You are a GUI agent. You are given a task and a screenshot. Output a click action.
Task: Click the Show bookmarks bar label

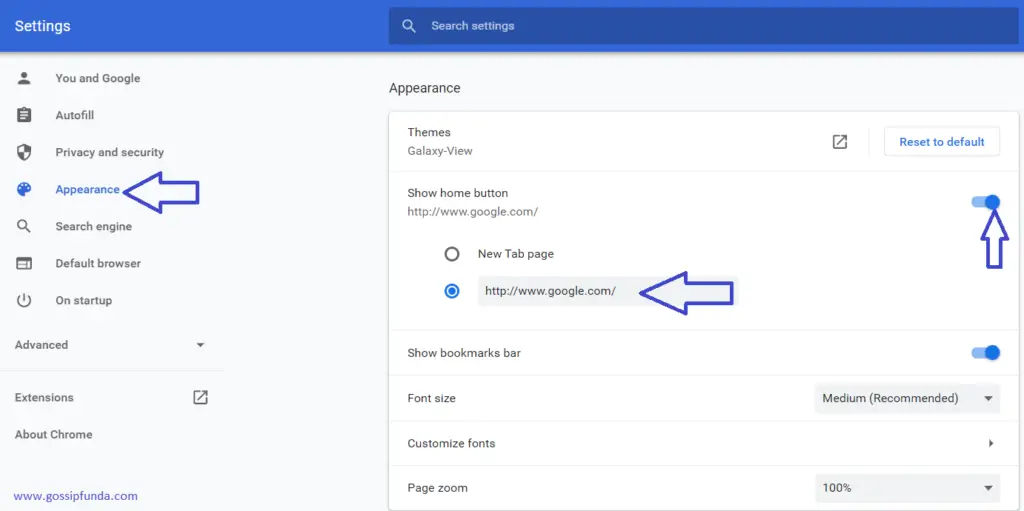click(464, 353)
